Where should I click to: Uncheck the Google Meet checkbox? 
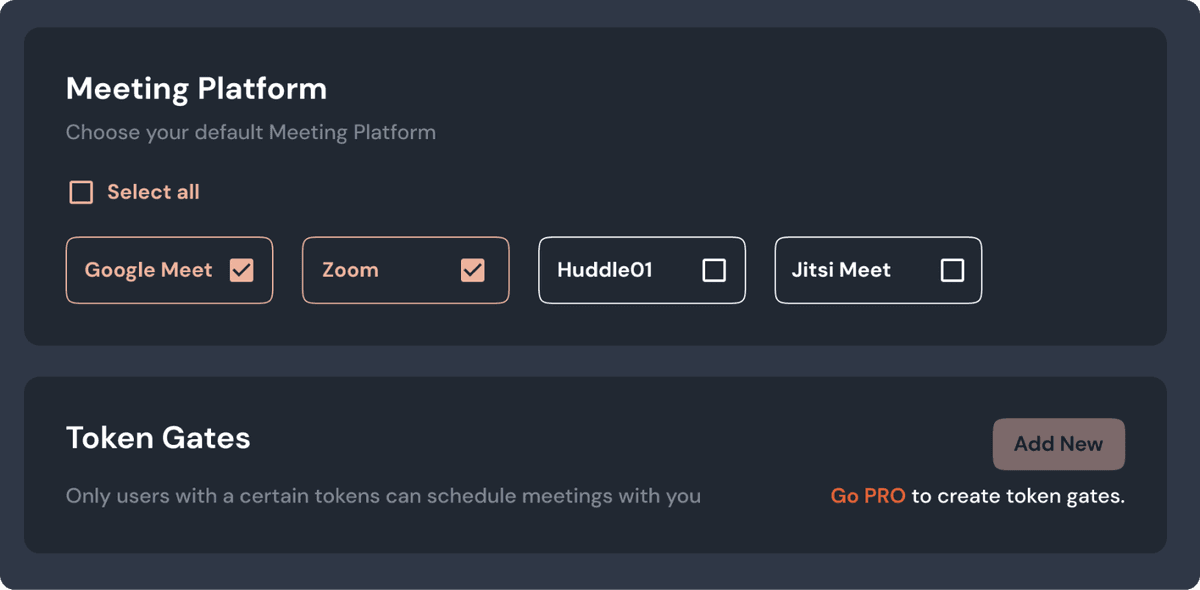click(x=242, y=270)
